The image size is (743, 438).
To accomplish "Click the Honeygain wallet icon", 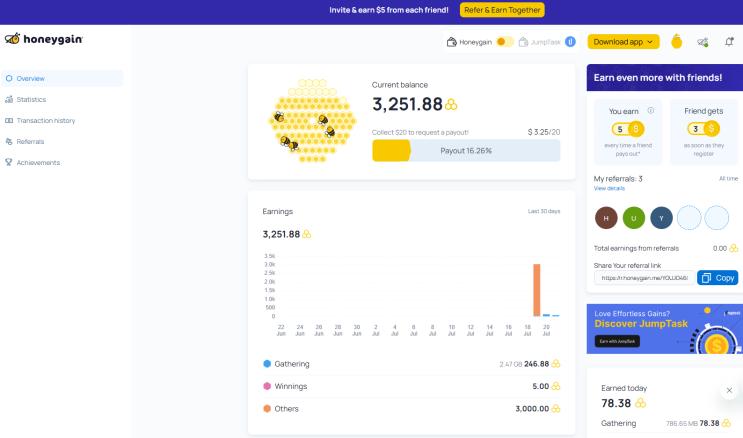I will click(452, 42).
